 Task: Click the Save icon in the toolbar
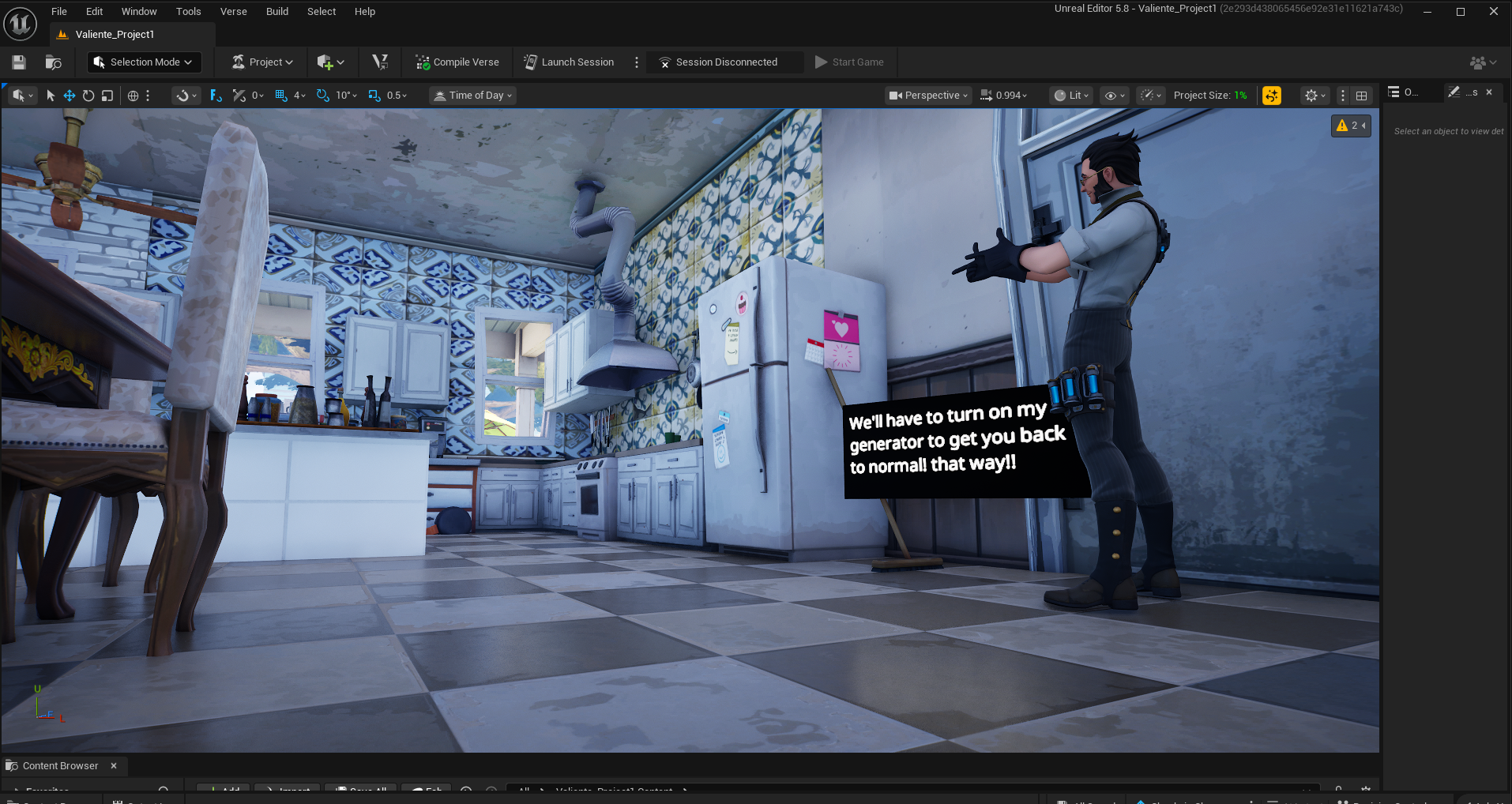tap(19, 62)
